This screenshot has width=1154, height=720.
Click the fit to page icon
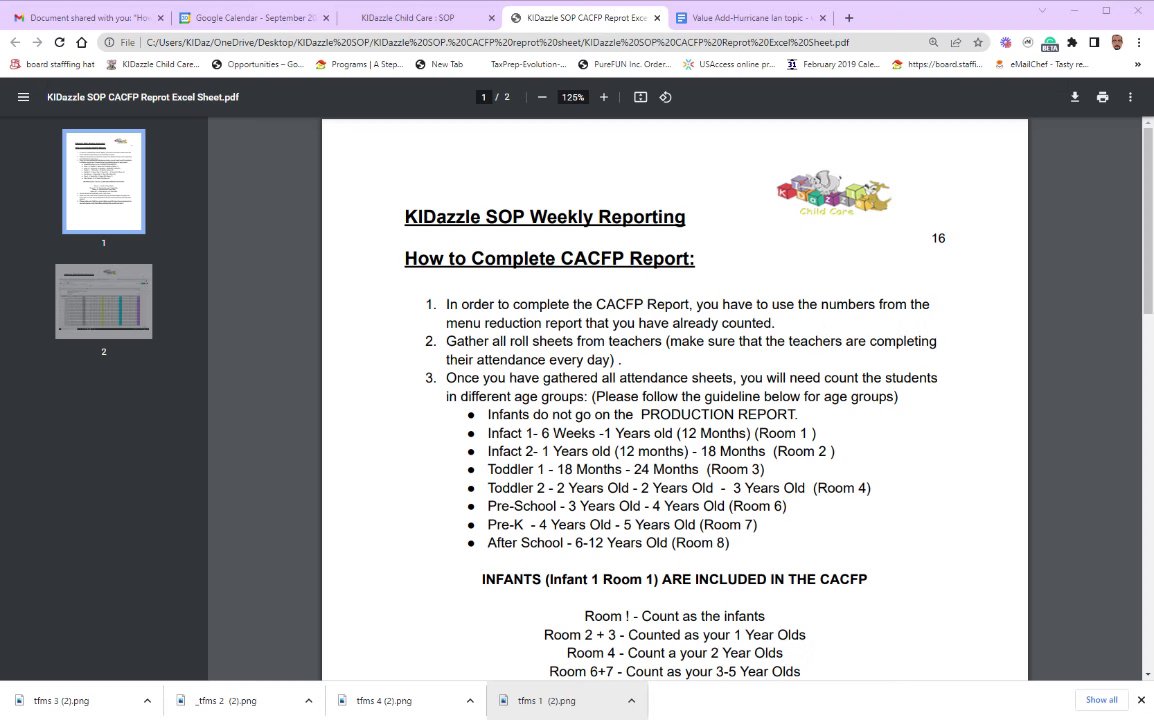[x=640, y=97]
